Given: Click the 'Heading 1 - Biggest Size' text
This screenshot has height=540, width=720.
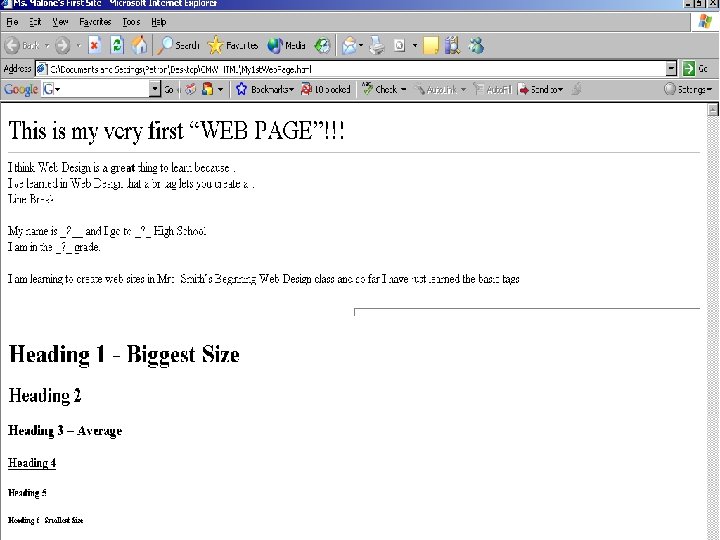Looking at the screenshot, I should 124,354.
